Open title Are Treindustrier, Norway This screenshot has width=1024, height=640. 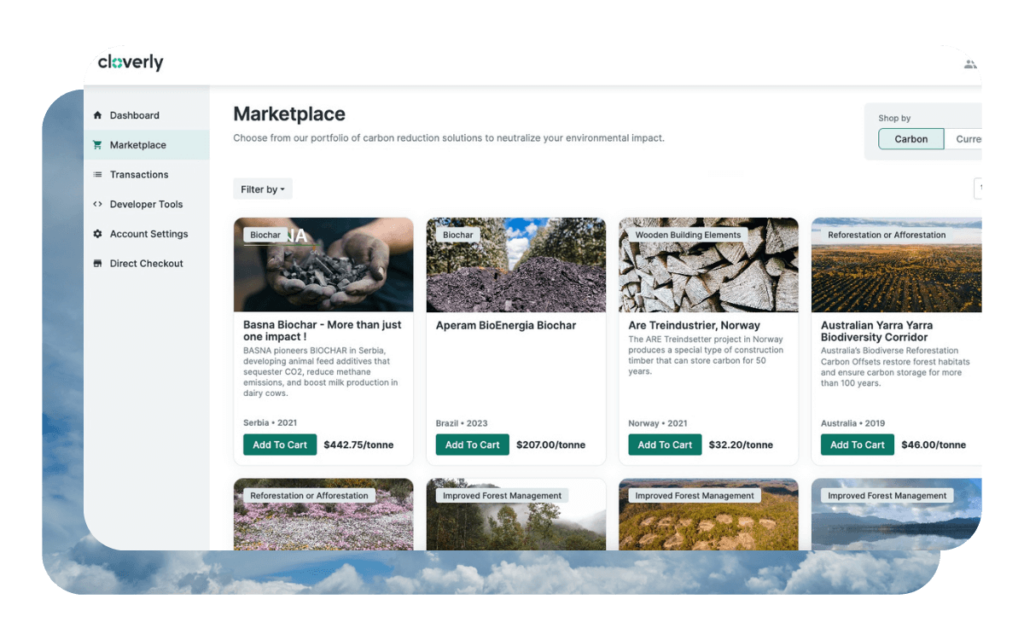tap(694, 325)
